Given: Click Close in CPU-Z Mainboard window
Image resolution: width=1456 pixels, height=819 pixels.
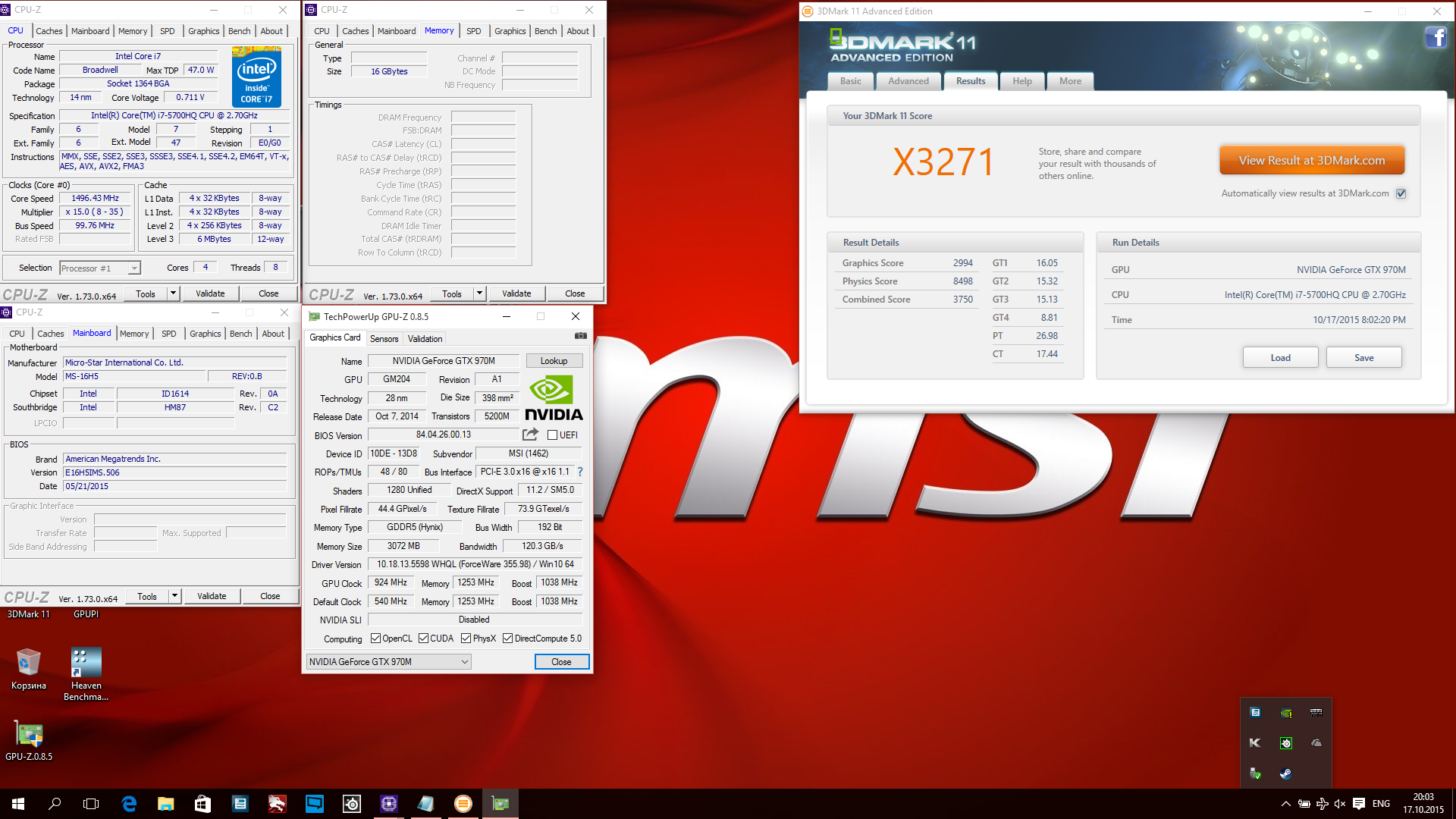Looking at the screenshot, I should (x=270, y=596).
